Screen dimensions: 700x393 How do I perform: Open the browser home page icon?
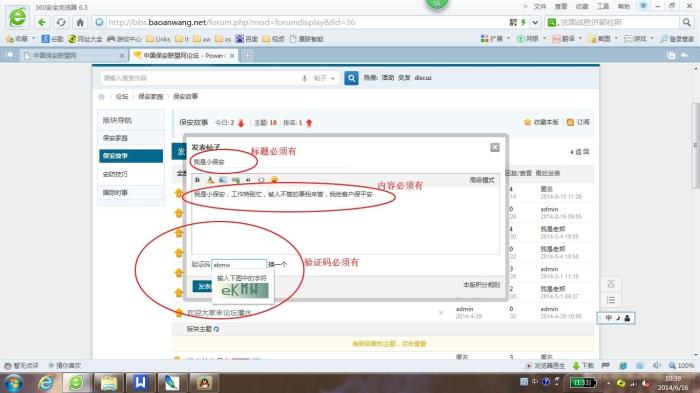point(80,22)
